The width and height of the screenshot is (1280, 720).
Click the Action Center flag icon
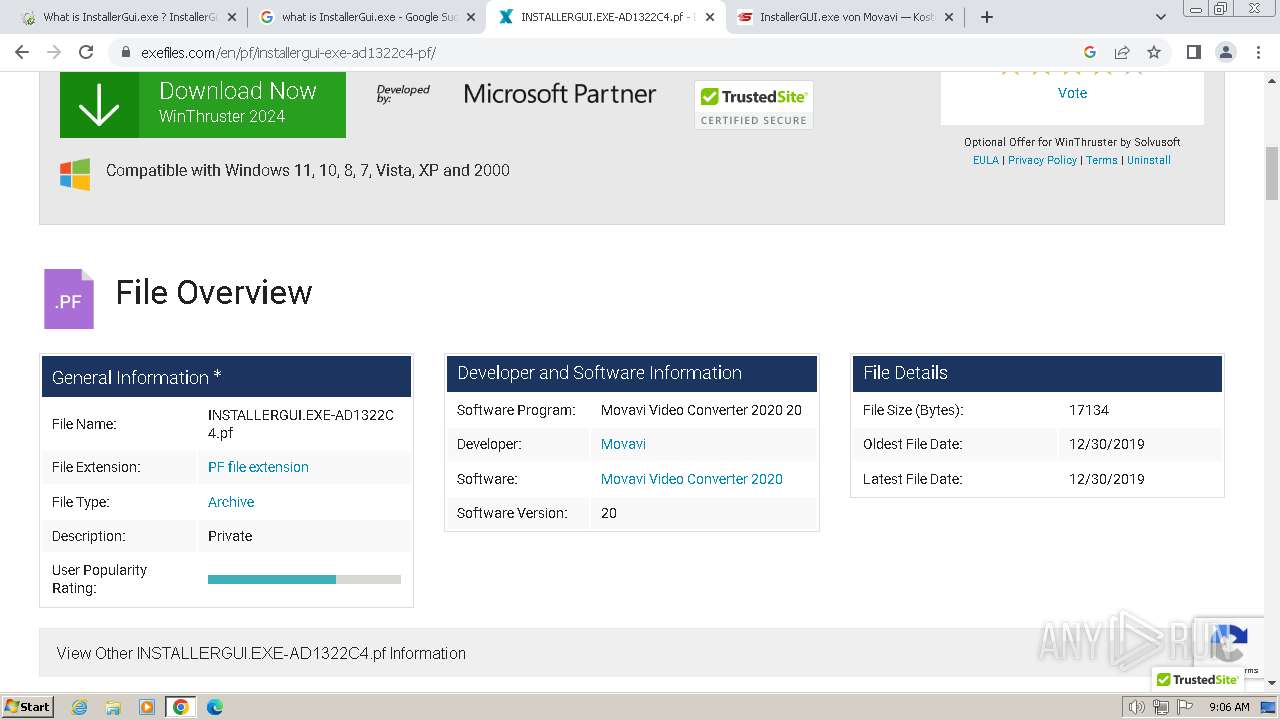click(x=1183, y=707)
